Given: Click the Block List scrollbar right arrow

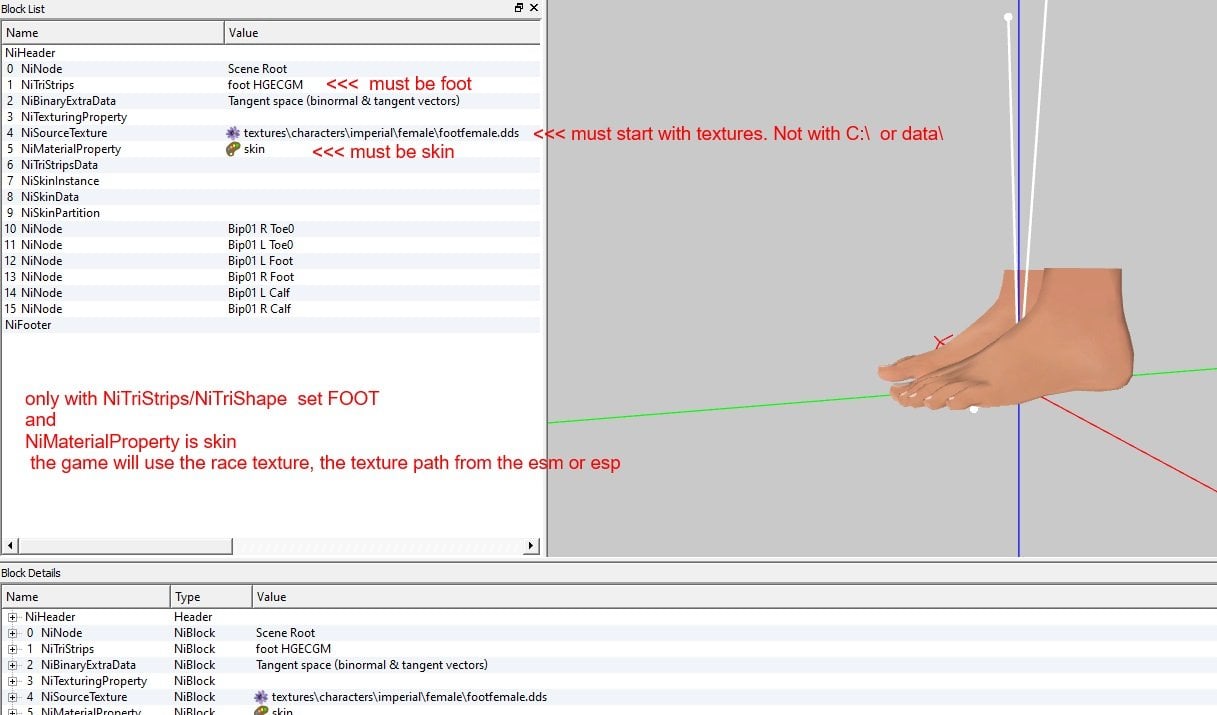Looking at the screenshot, I should tap(532, 547).
